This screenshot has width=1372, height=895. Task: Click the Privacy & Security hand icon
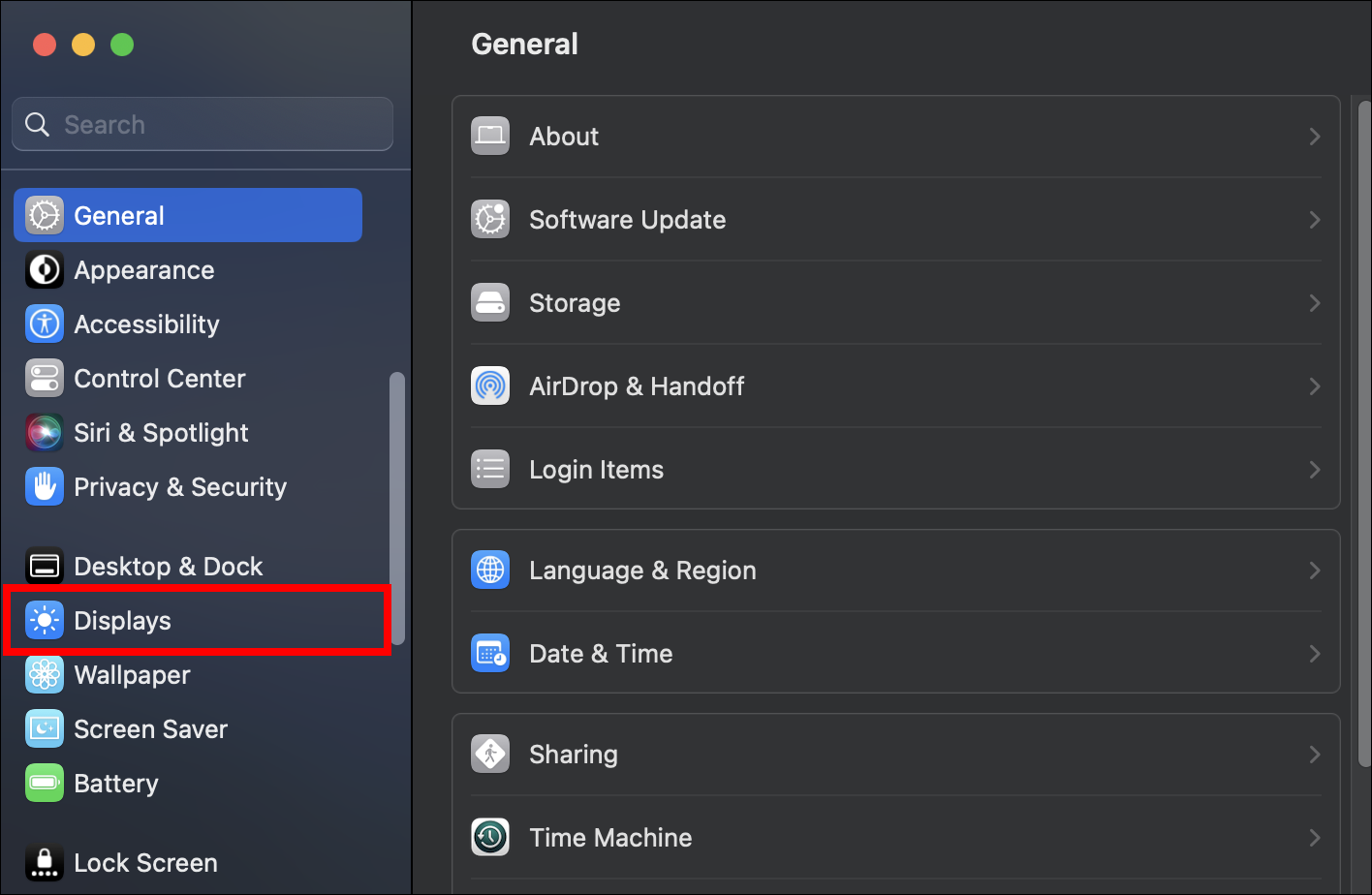(x=45, y=487)
